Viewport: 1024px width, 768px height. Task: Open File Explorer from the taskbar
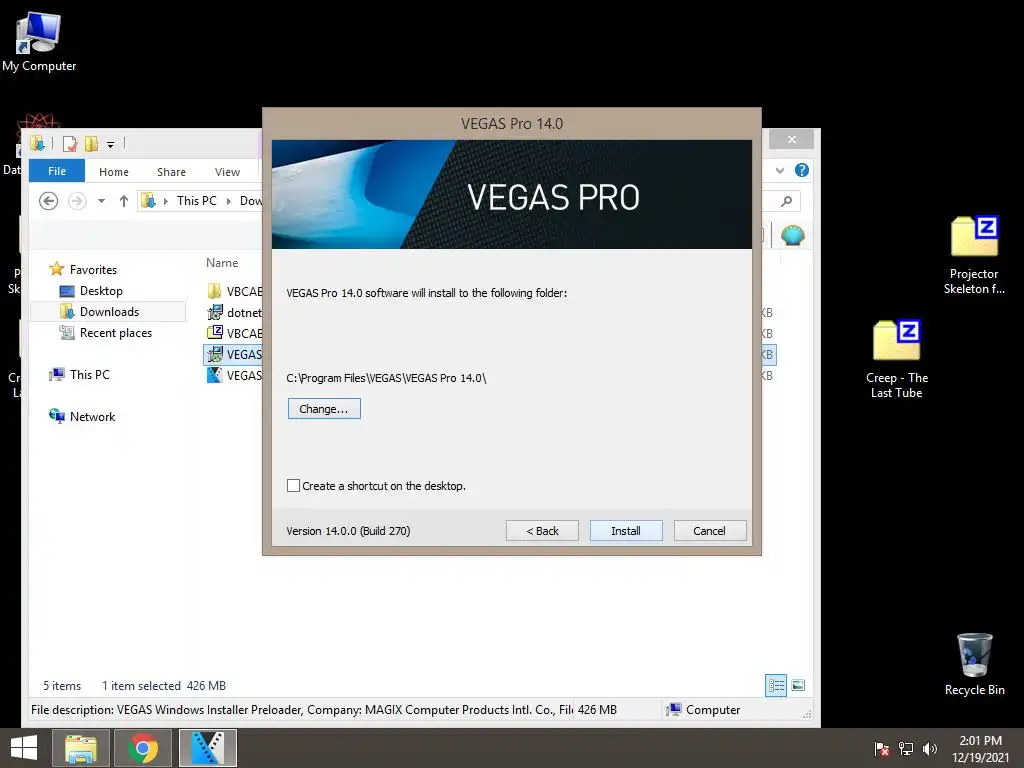pyautogui.click(x=80, y=748)
